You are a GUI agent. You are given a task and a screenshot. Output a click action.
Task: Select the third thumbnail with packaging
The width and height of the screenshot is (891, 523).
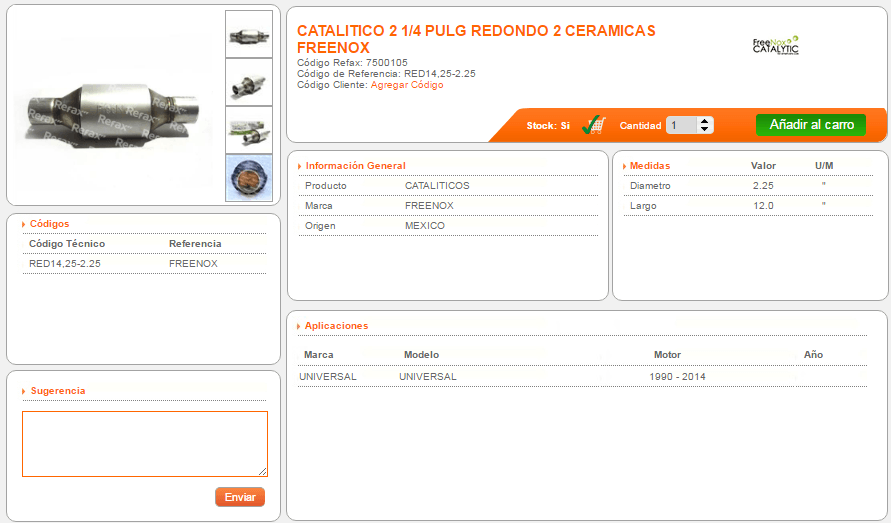click(x=249, y=130)
